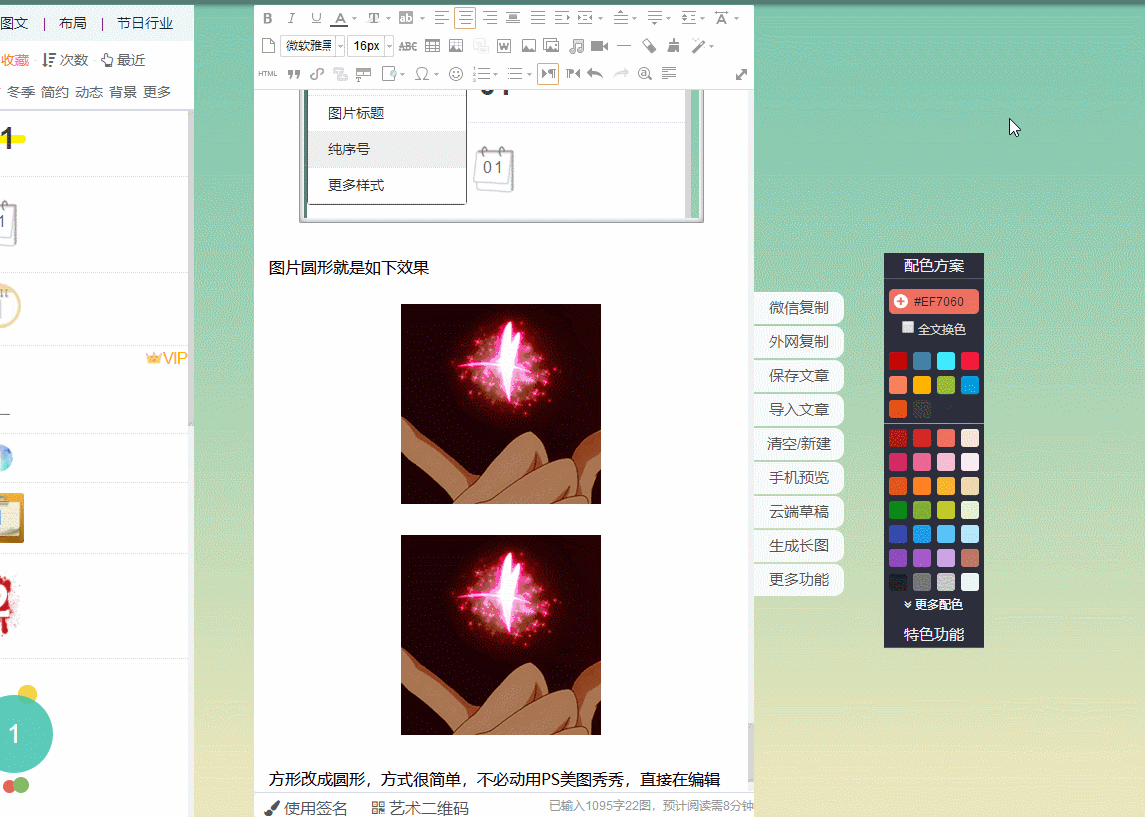Toggle italic formatting
Image resolution: width=1145 pixels, height=817 pixels.
coord(291,18)
